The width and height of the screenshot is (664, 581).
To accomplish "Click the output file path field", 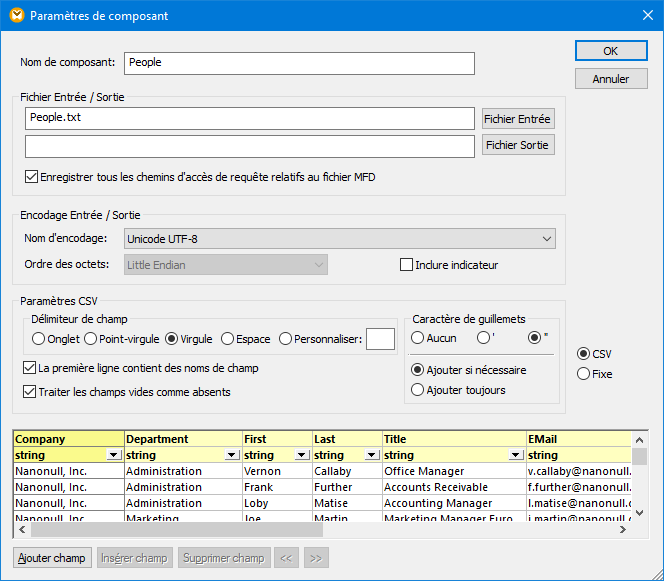I will [x=250, y=146].
